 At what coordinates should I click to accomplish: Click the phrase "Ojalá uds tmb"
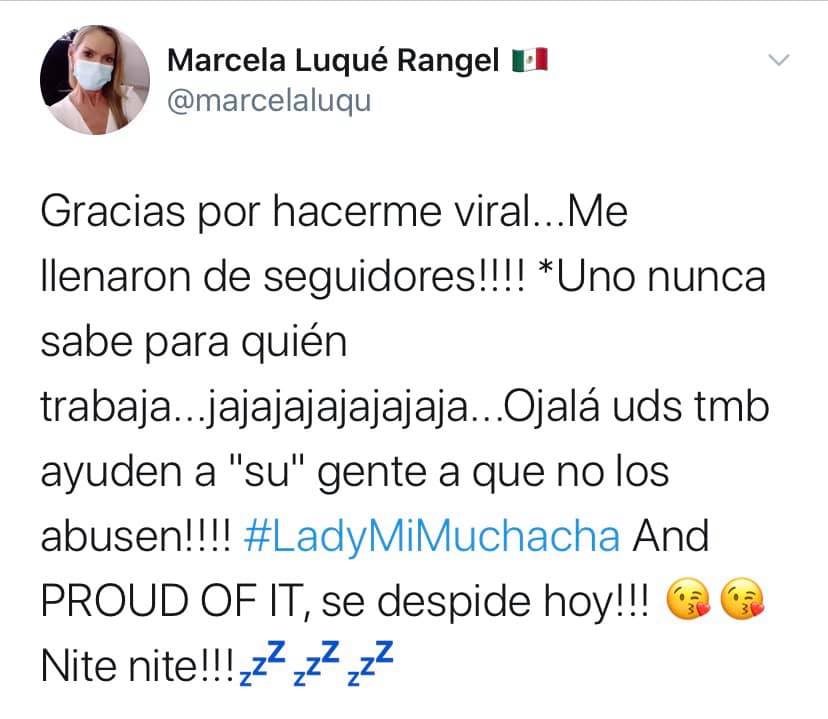(x=636, y=408)
